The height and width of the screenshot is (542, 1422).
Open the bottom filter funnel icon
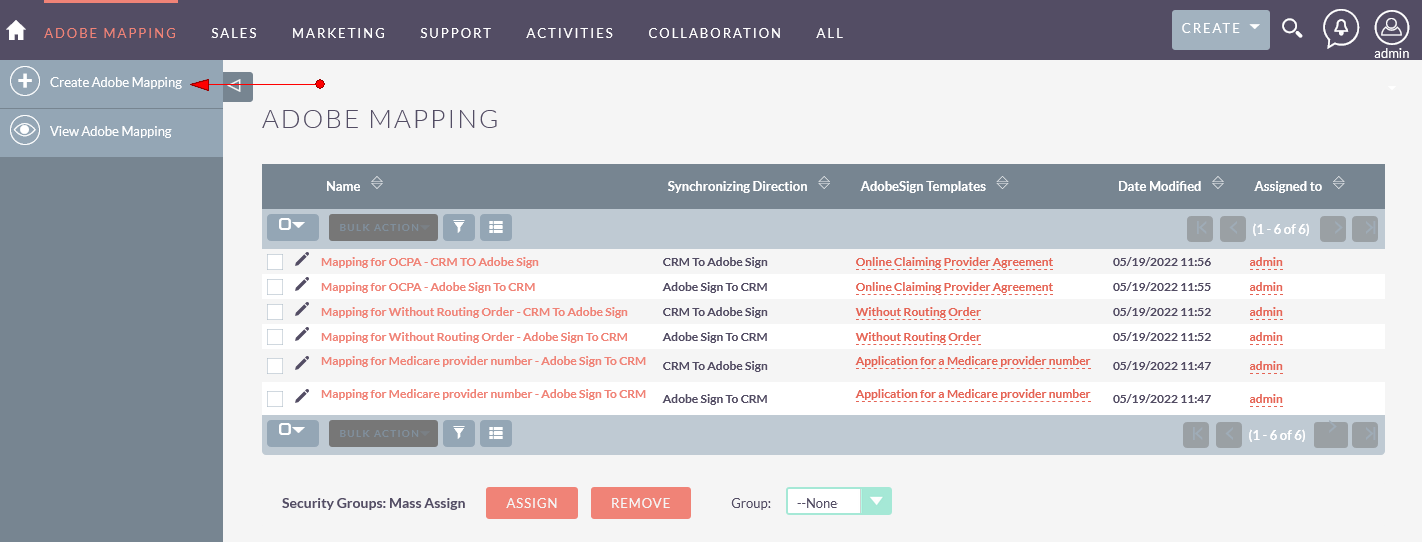click(459, 433)
